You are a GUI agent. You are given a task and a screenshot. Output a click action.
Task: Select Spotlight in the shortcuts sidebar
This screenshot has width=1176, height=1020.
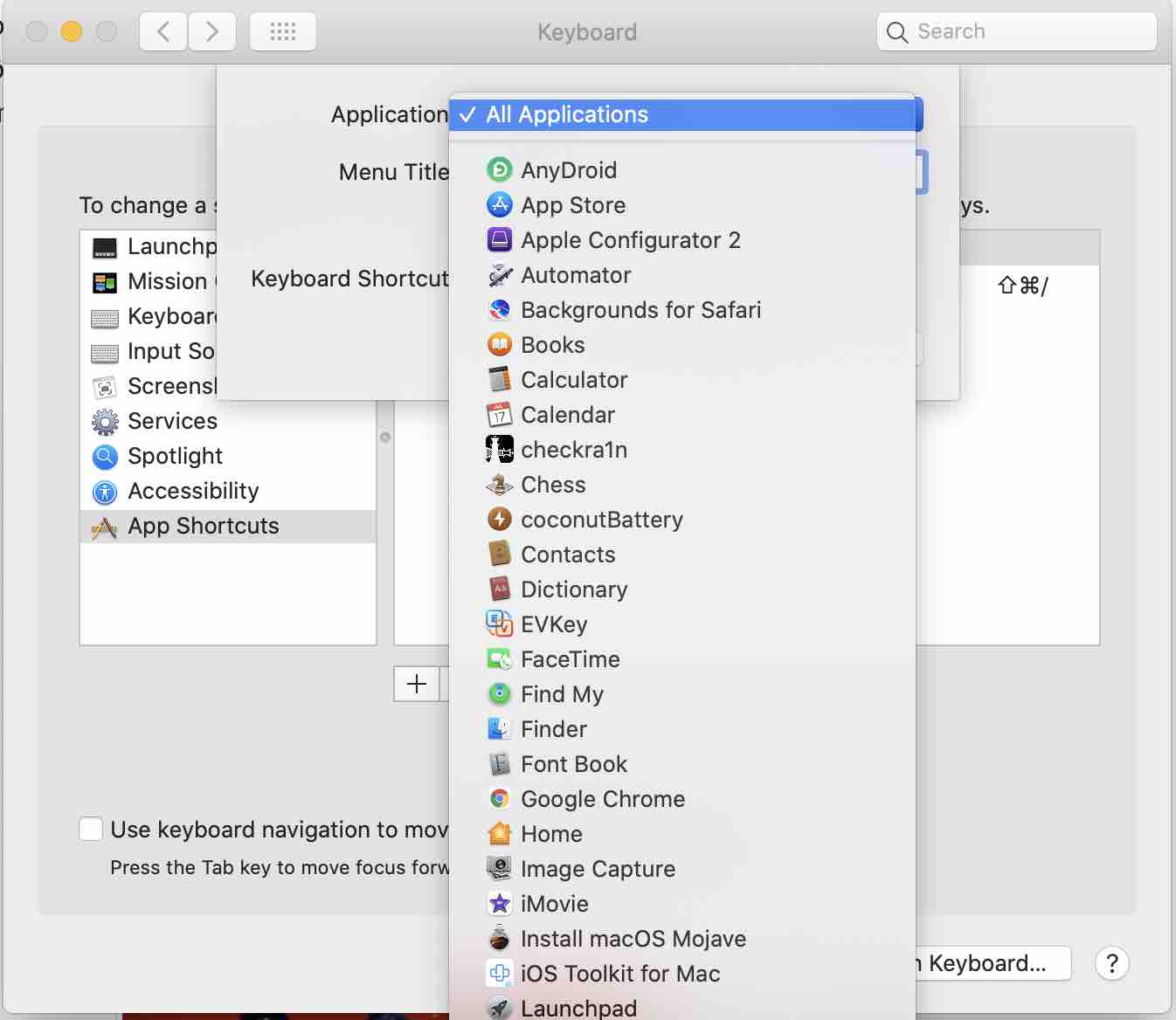(x=228, y=456)
